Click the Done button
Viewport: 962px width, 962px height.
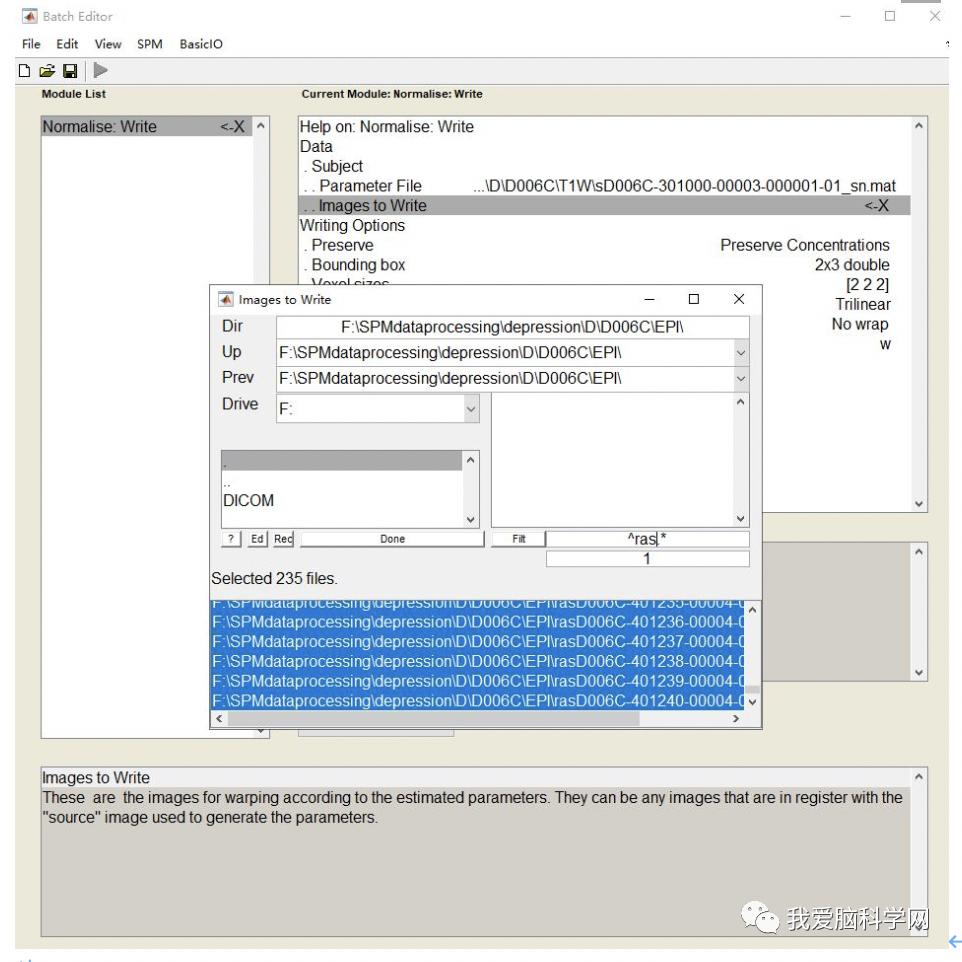coord(392,539)
